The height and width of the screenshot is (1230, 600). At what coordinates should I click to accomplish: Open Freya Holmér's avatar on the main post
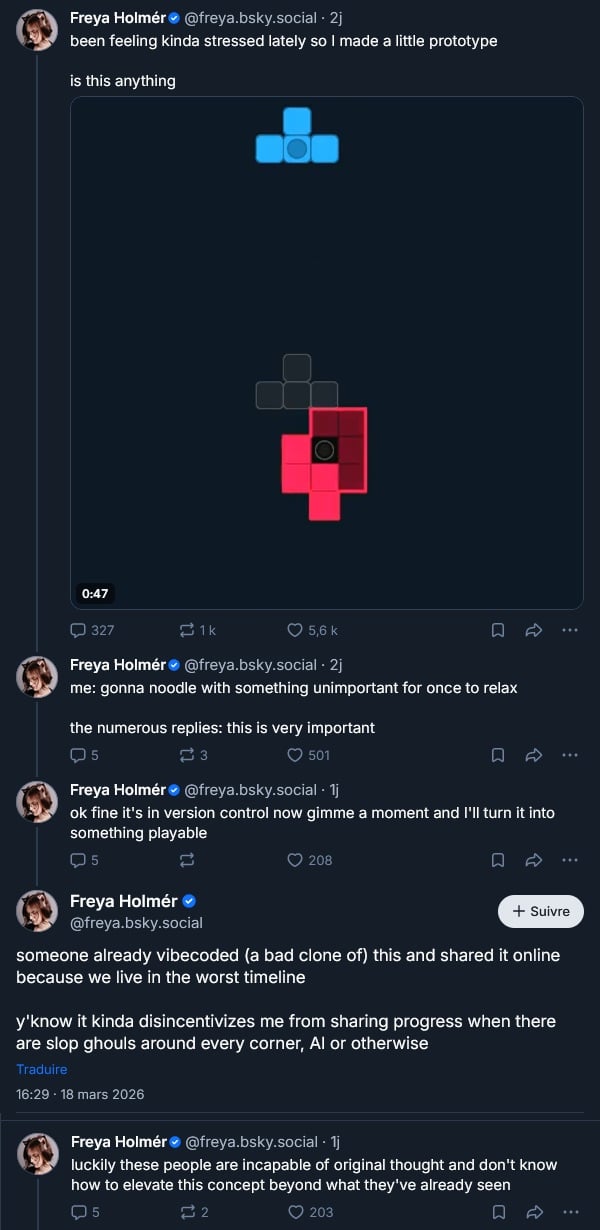click(x=37, y=911)
